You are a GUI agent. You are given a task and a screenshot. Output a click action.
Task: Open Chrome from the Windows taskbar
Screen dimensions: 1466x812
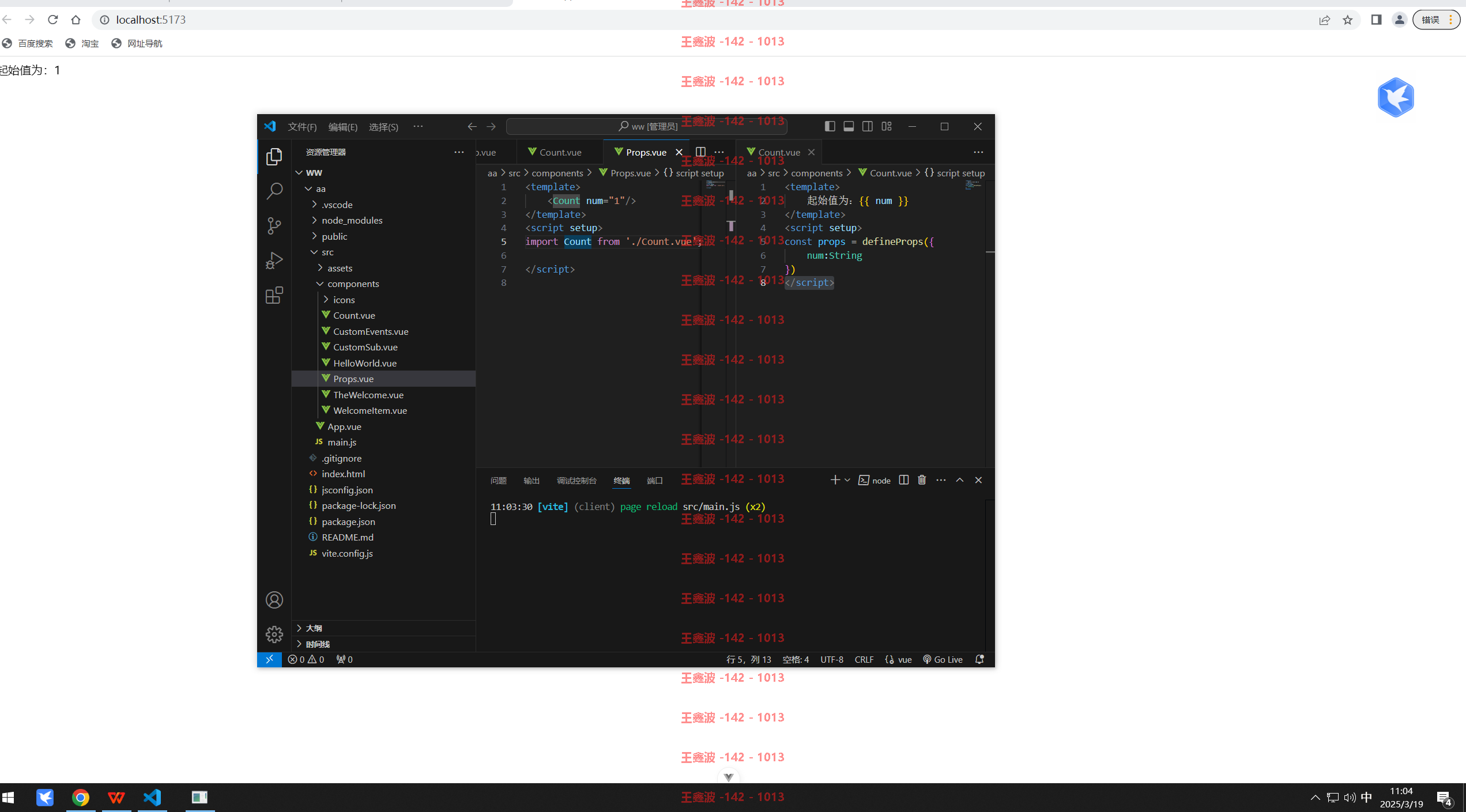[81, 798]
